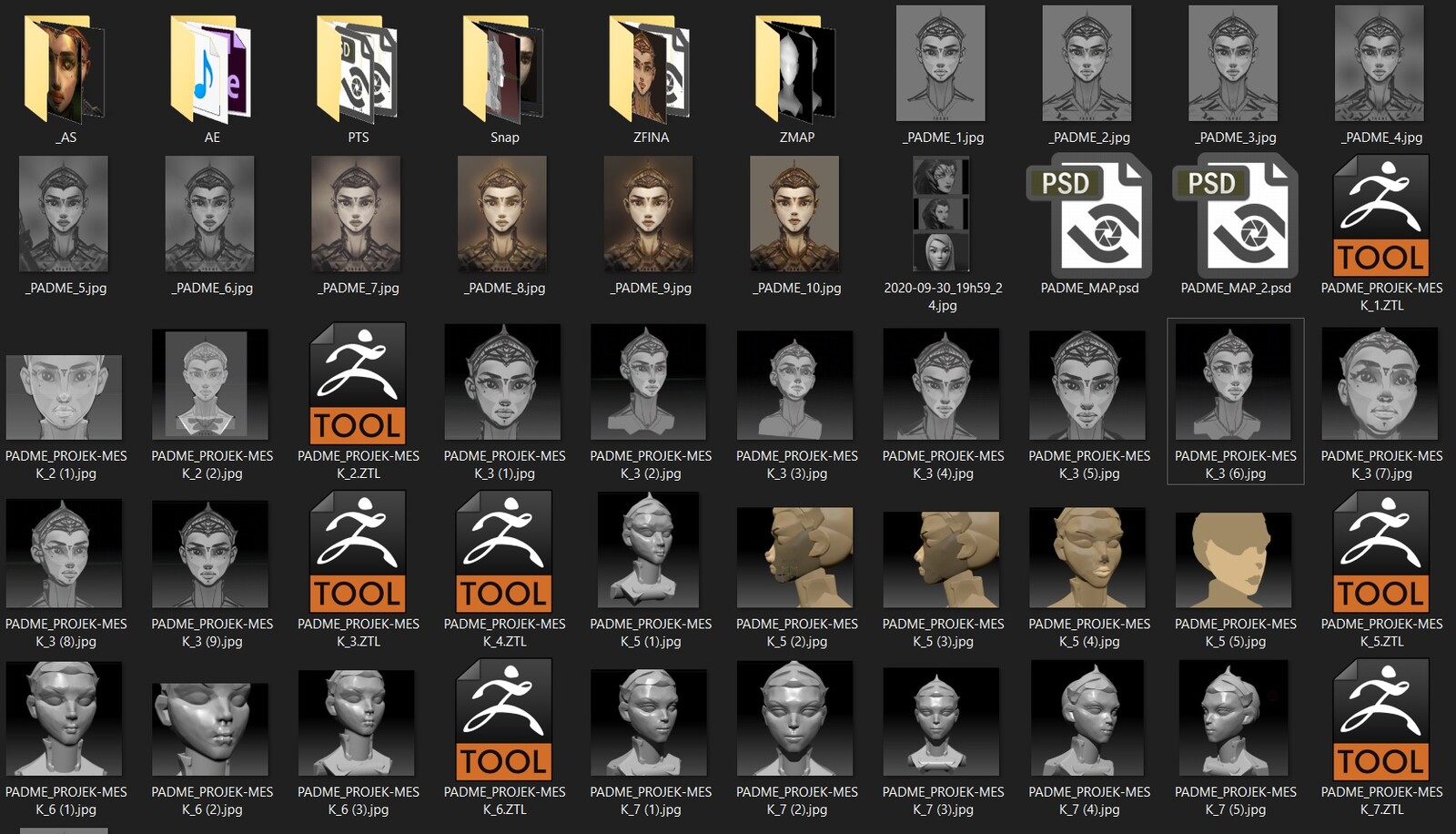Click the 'Snap' folder name
Viewport: 1456px width, 834px height.
(x=504, y=137)
